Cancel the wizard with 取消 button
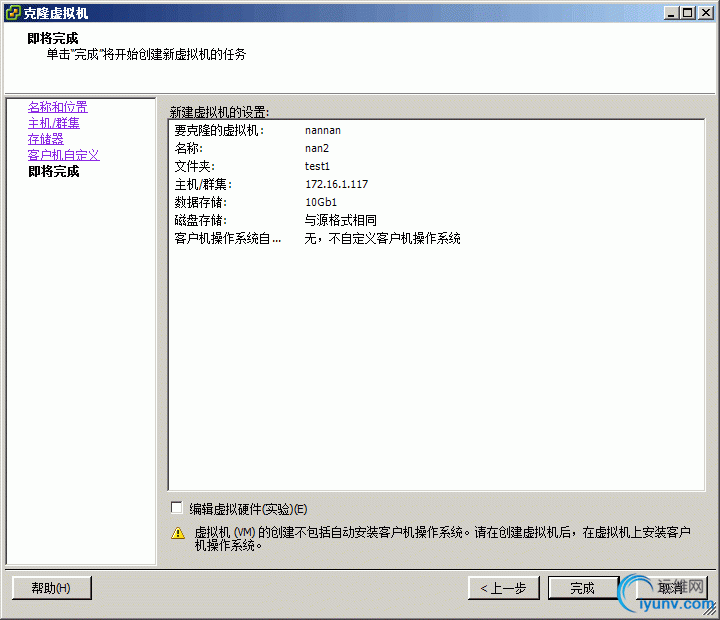Viewport: 720px width, 620px height. click(670, 587)
